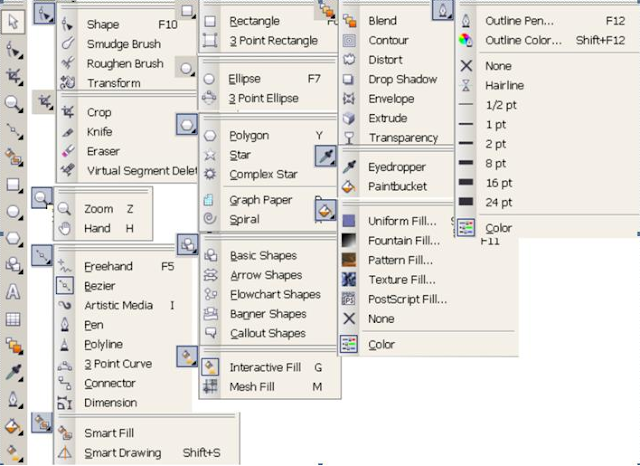Open Color docker from outline flyout

click(498, 228)
